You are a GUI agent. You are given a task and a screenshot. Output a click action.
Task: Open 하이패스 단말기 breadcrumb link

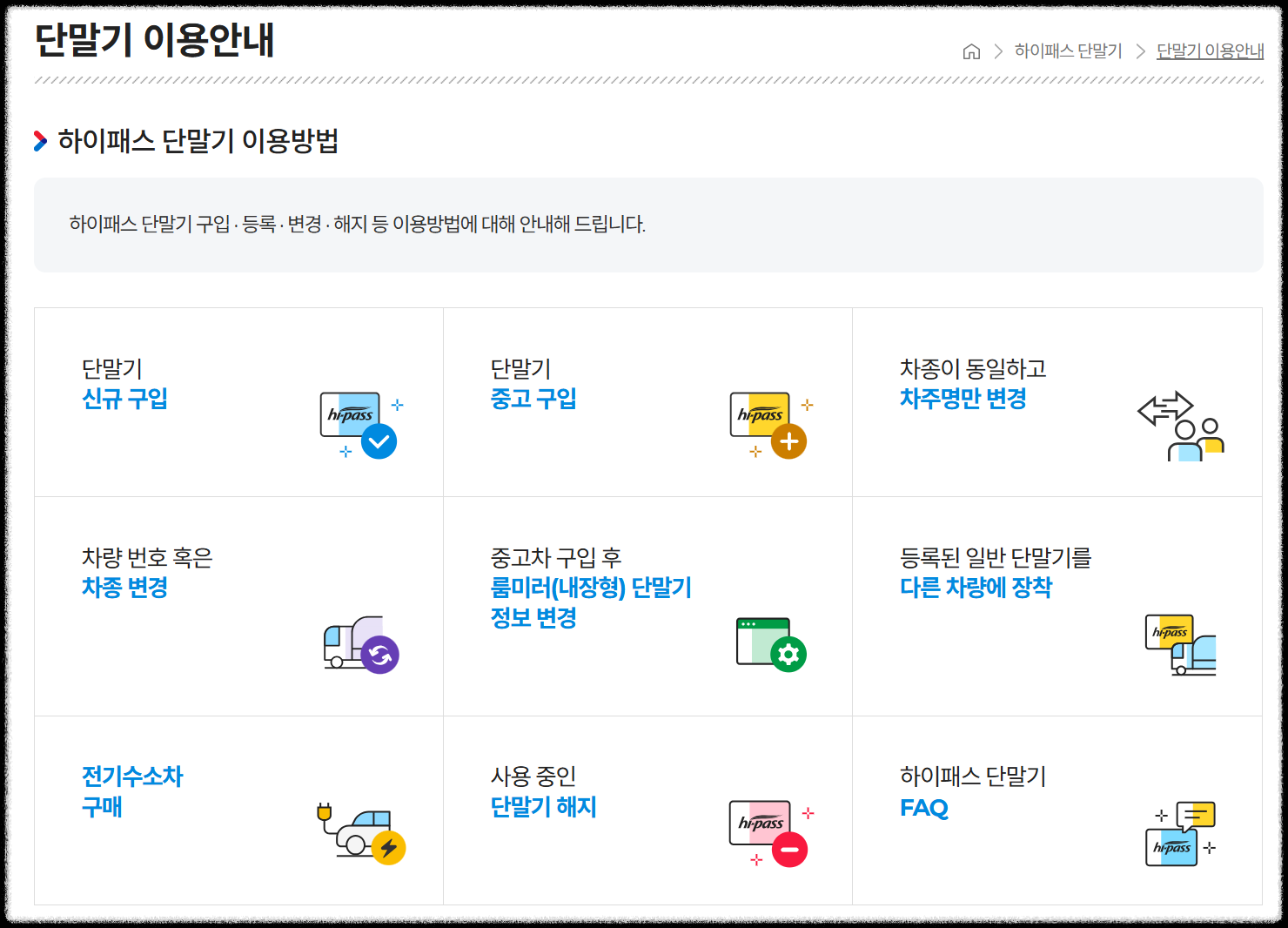[1068, 51]
